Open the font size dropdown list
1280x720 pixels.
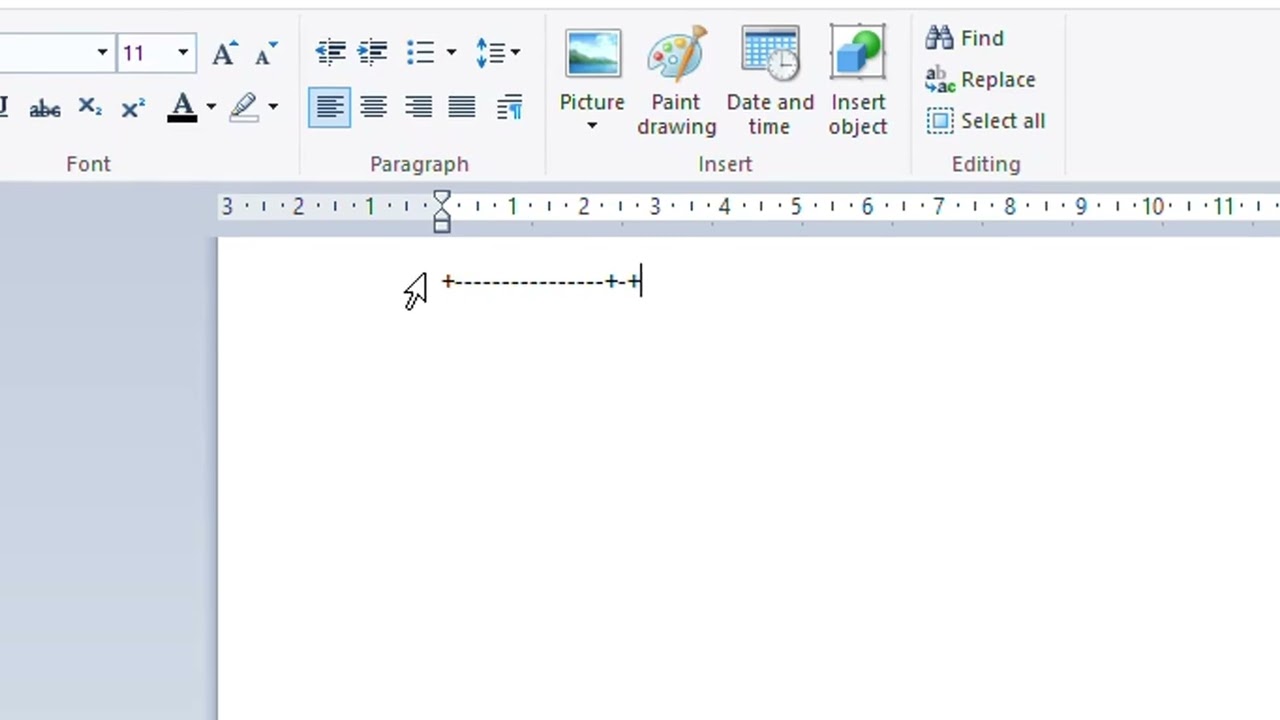tap(183, 53)
